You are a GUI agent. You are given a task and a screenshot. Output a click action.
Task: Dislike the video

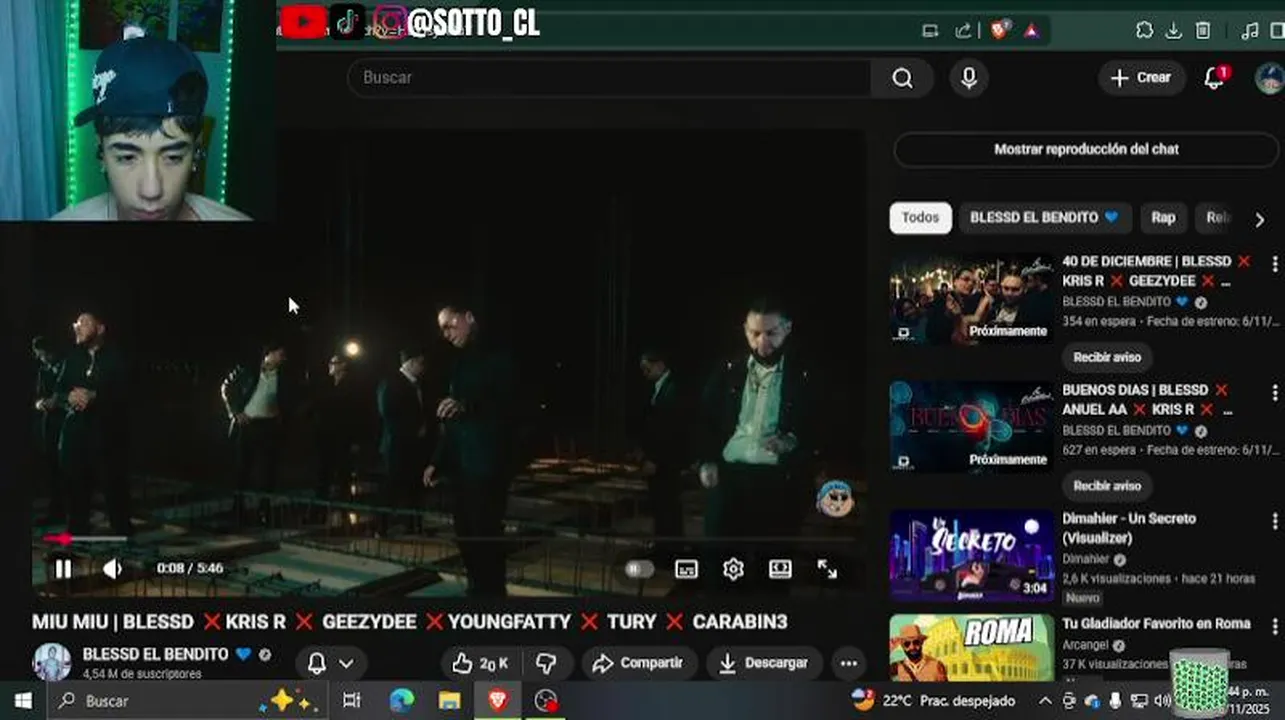[546, 663]
